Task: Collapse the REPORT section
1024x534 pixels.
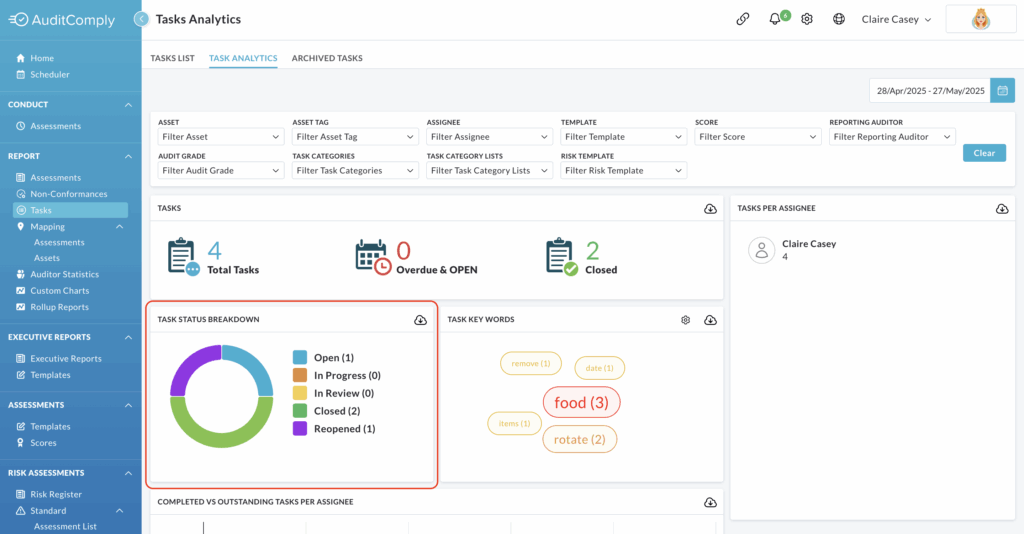Action: (x=128, y=156)
